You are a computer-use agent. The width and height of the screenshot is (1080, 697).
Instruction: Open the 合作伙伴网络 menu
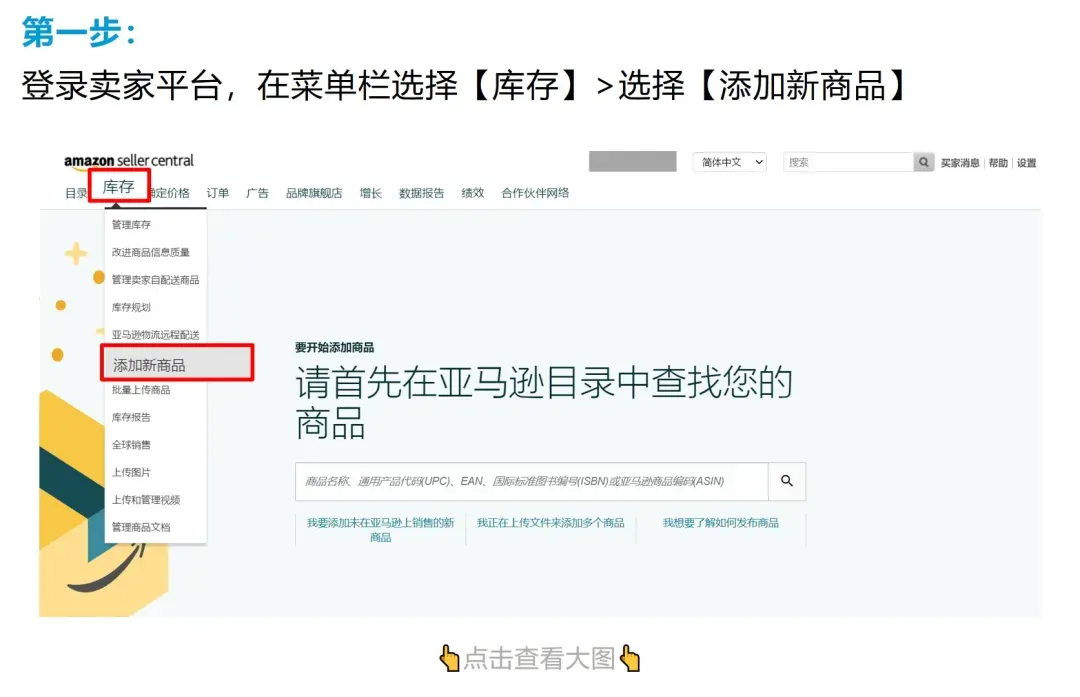pos(535,194)
